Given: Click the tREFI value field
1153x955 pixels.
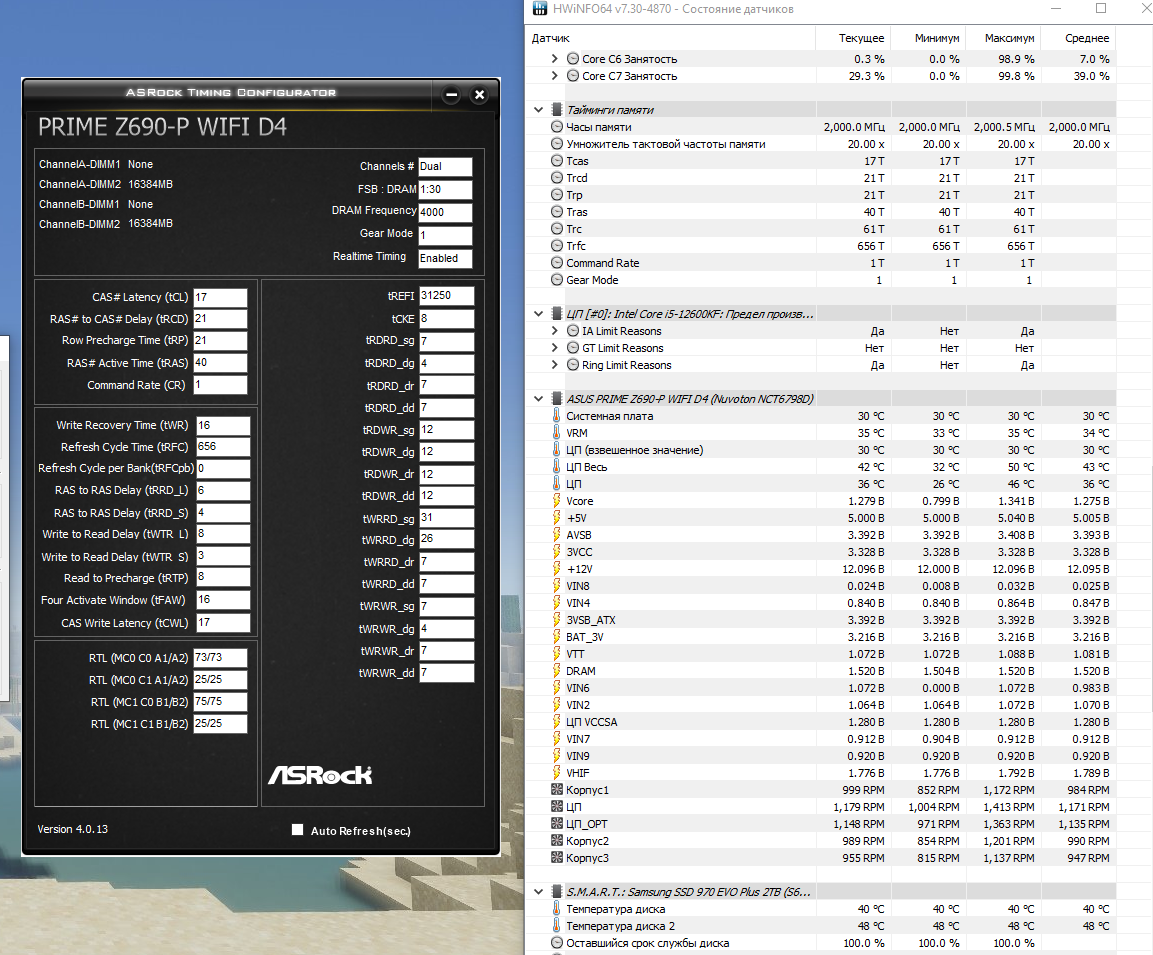Looking at the screenshot, I should click(x=446, y=296).
